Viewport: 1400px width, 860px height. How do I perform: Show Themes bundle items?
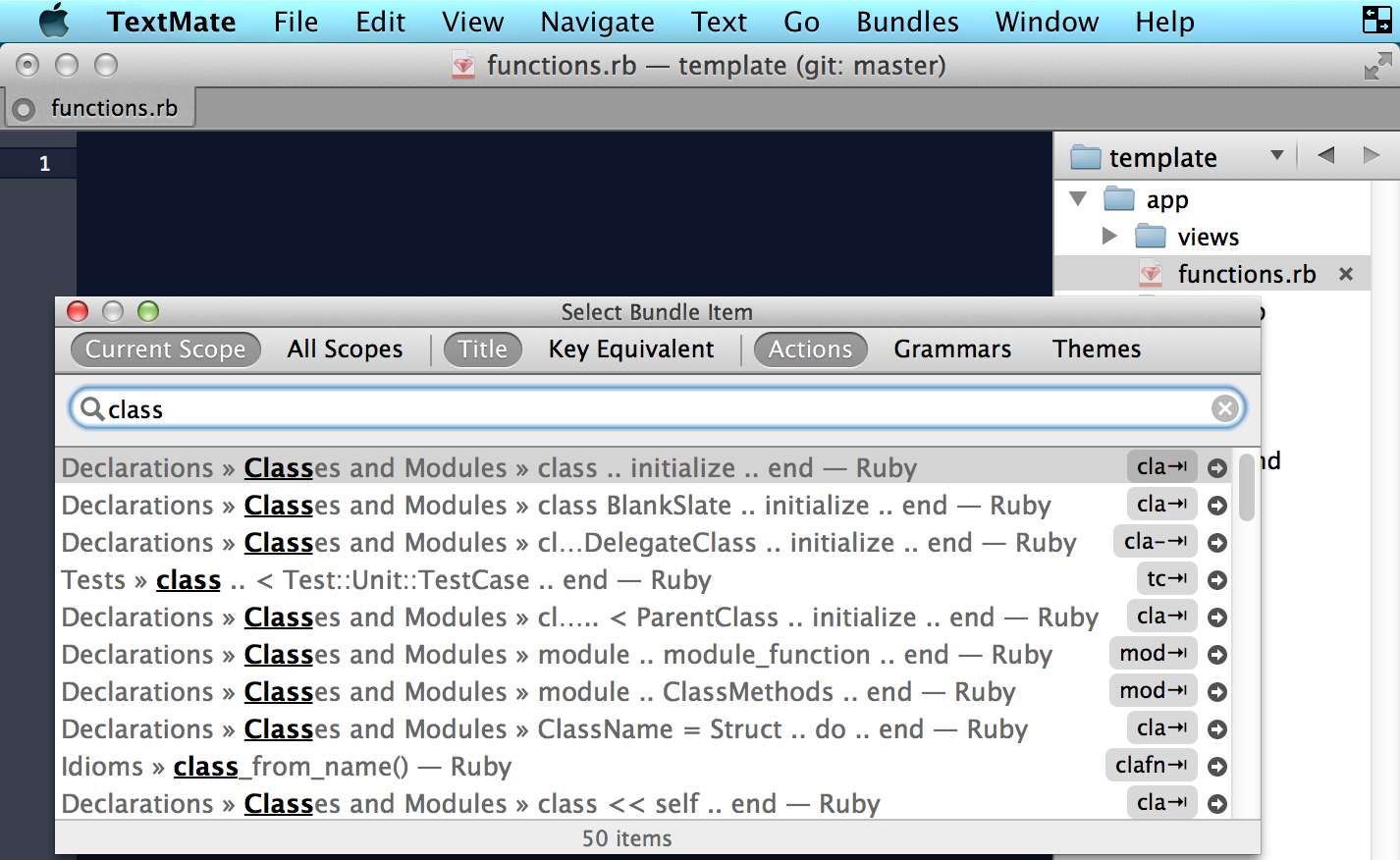point(1097,349)
